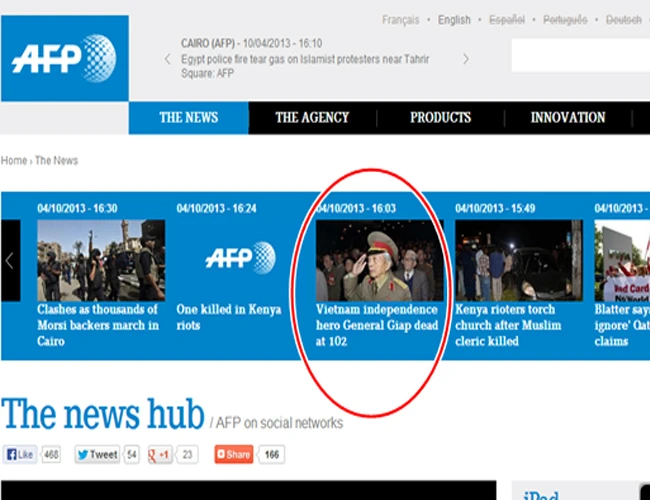
Task: Go to Home breadcrumb link
Action: click(x=13, y=161)
